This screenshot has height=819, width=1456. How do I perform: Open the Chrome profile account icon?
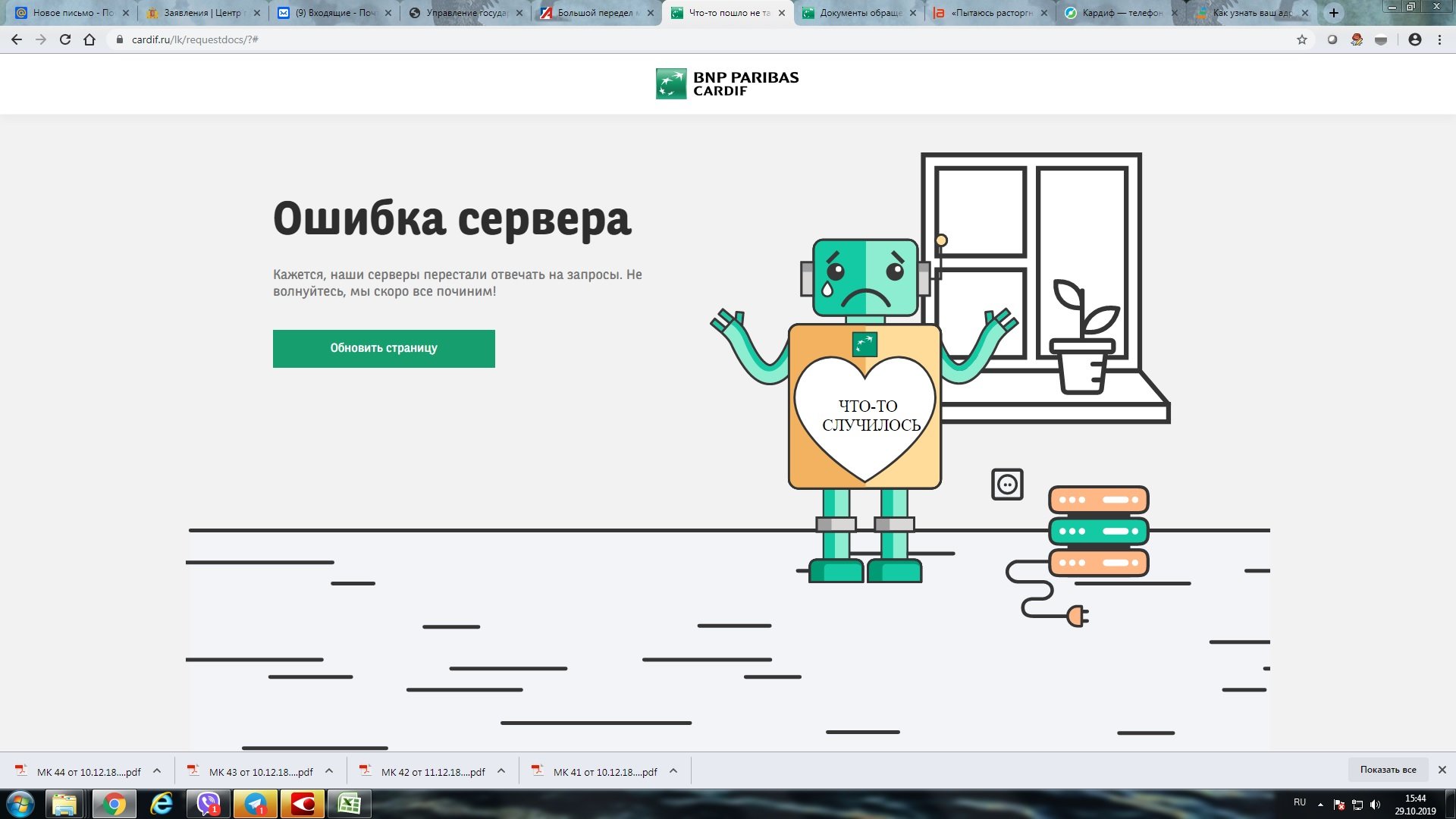coord(1414,39)
